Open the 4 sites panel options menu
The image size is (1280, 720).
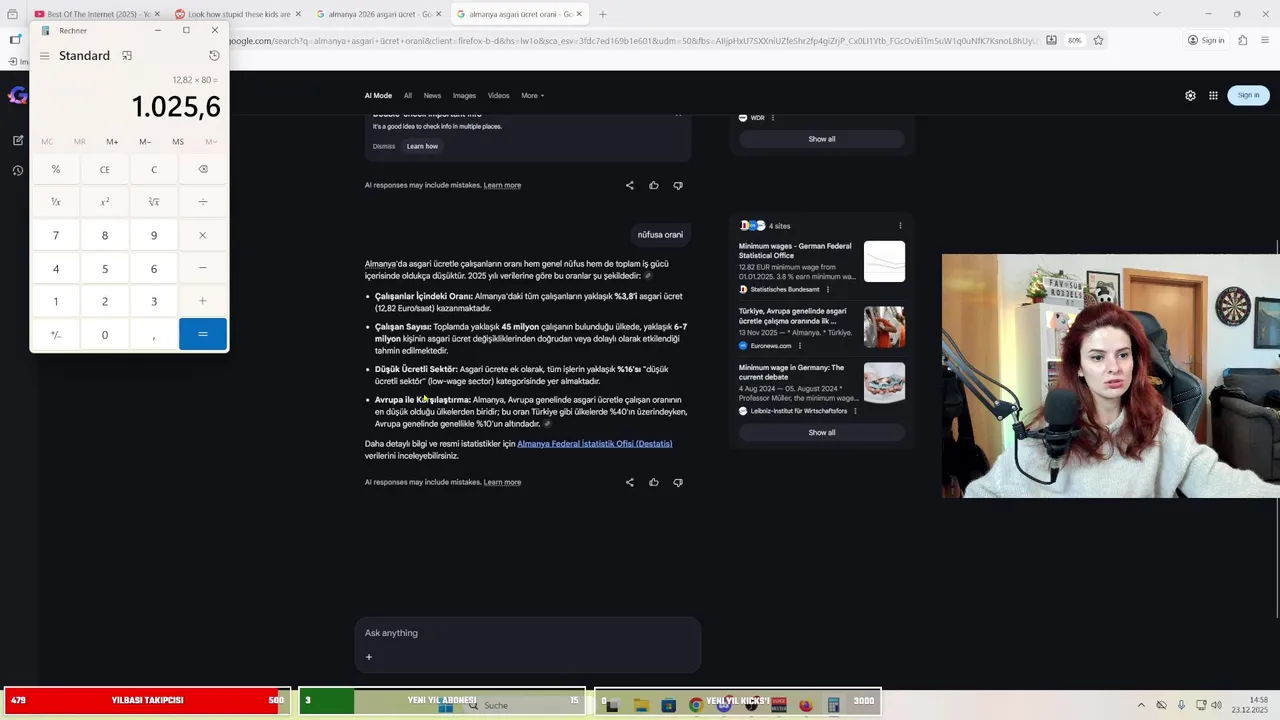click(900, 226)
